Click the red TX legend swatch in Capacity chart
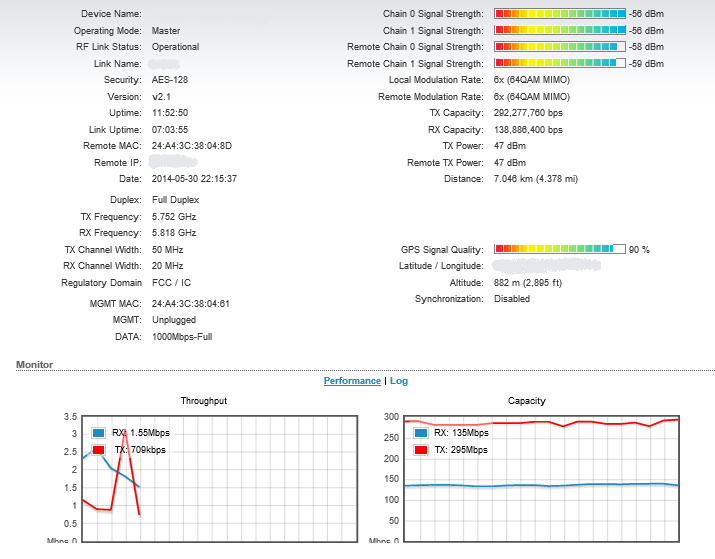 [421, 450]
